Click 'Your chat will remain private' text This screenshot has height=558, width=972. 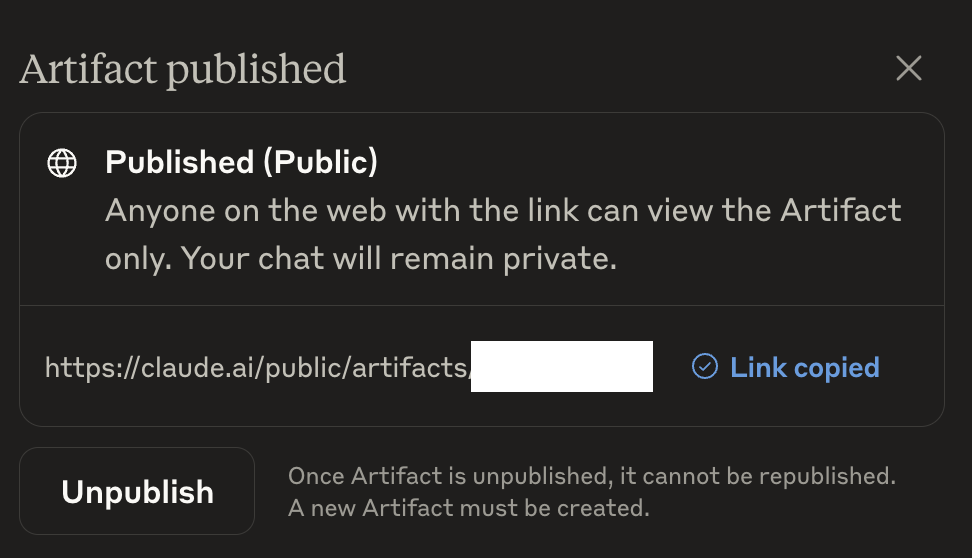(399, 259)
